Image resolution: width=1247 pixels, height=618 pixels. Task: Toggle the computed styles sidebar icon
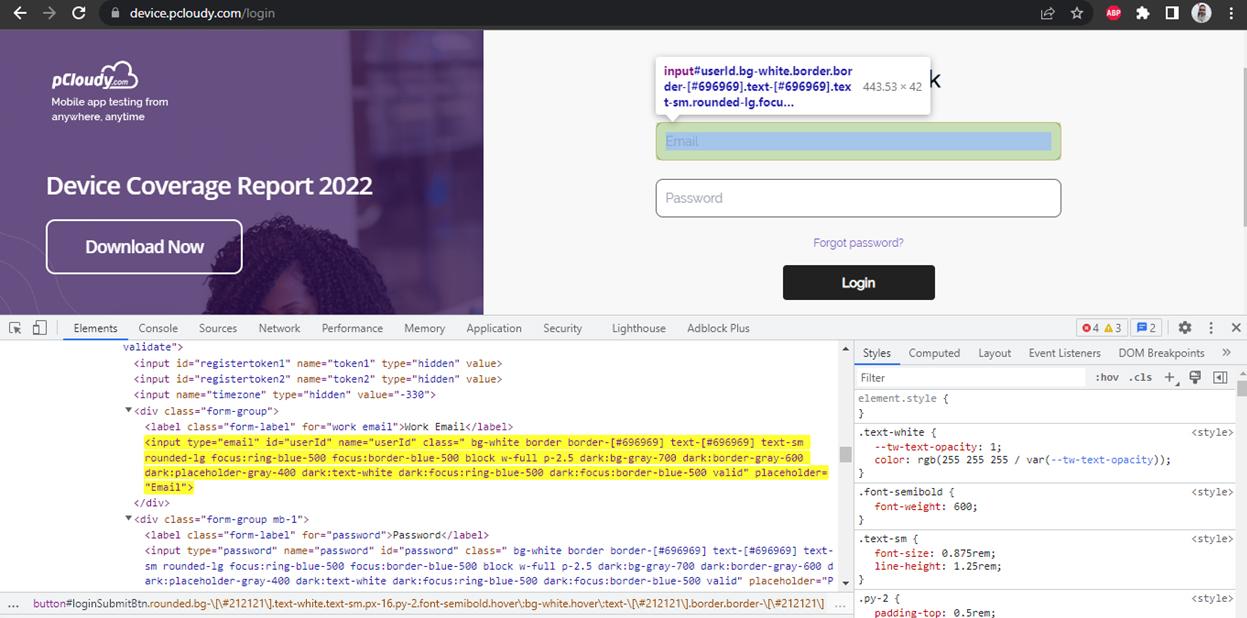(1220, 378)
